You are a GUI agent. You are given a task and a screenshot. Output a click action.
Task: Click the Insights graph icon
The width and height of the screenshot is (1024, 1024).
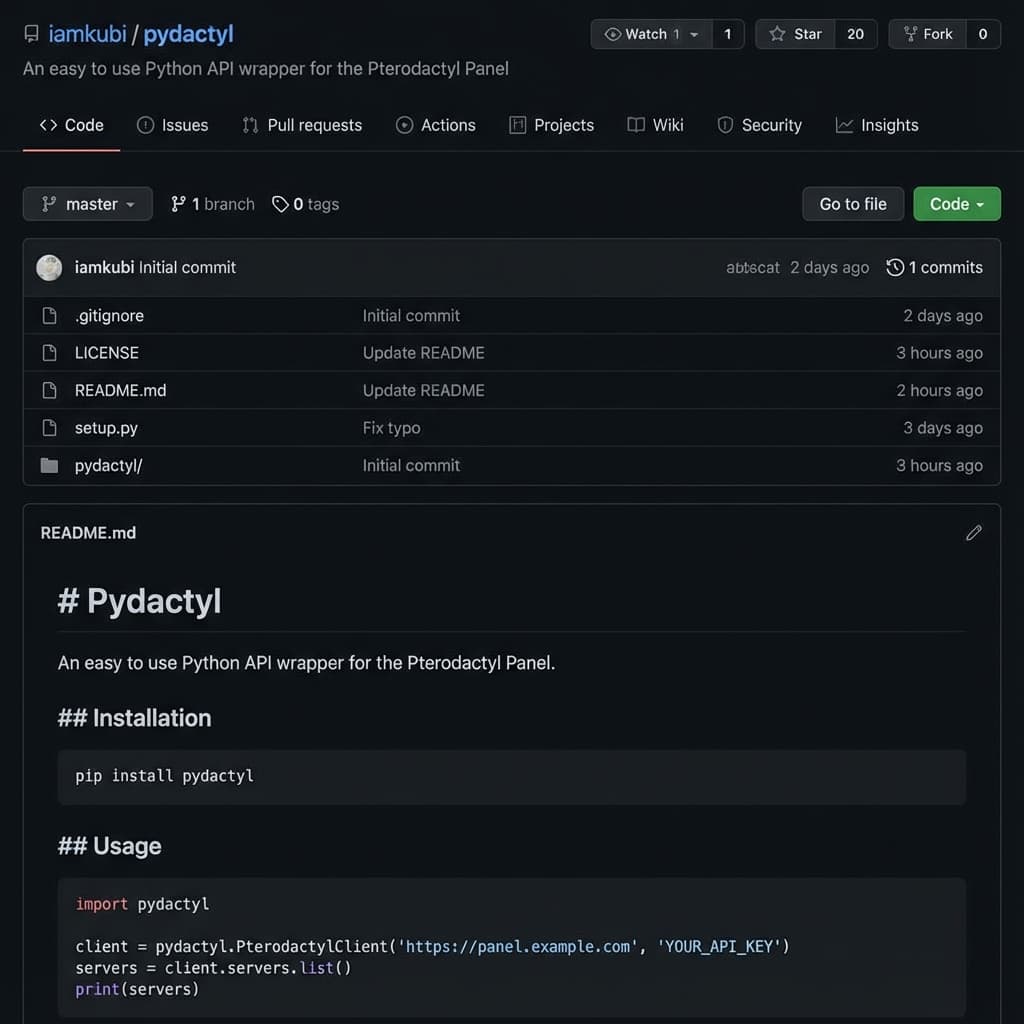point(843,124)
